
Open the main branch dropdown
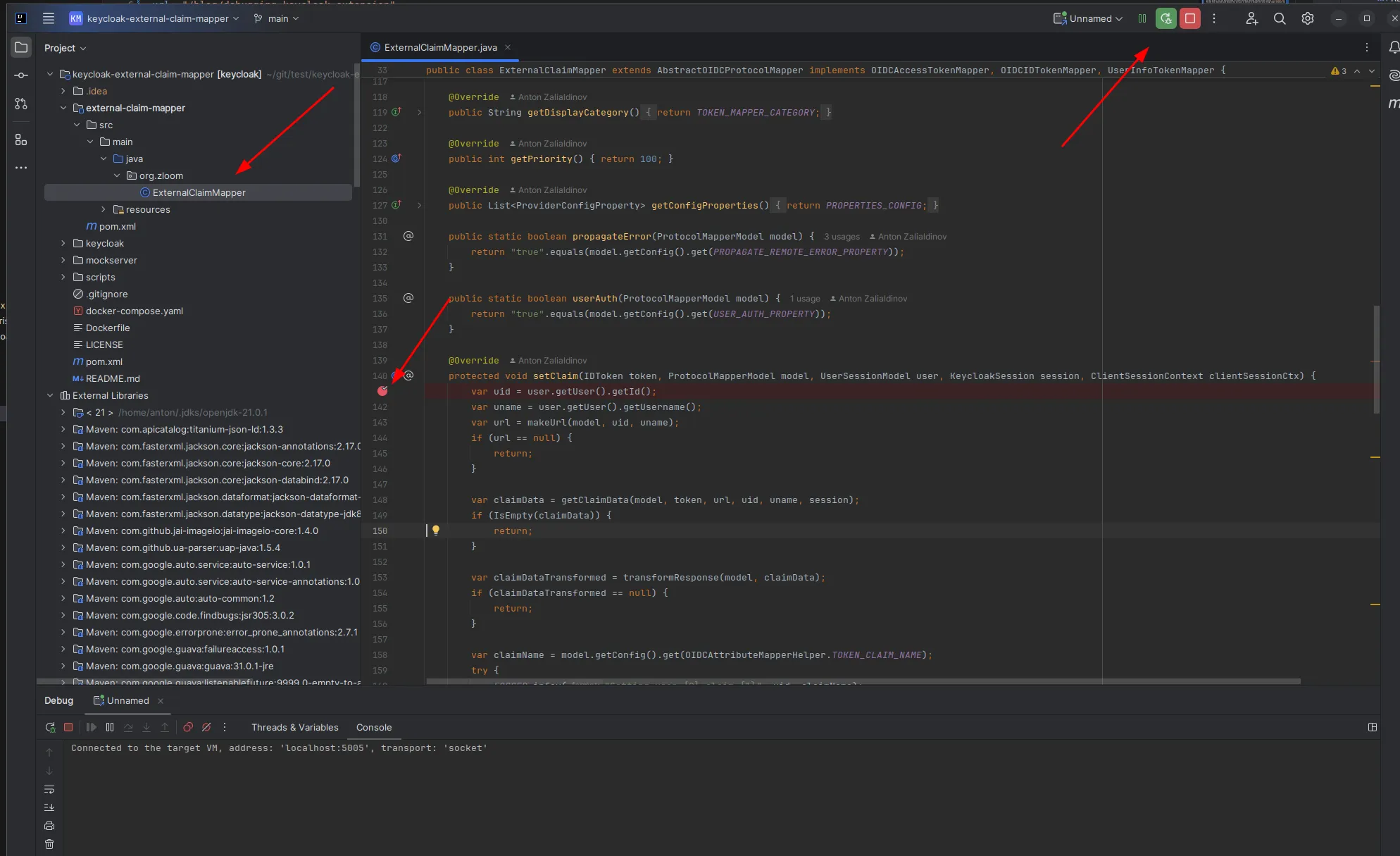click(x=276, y=18)
